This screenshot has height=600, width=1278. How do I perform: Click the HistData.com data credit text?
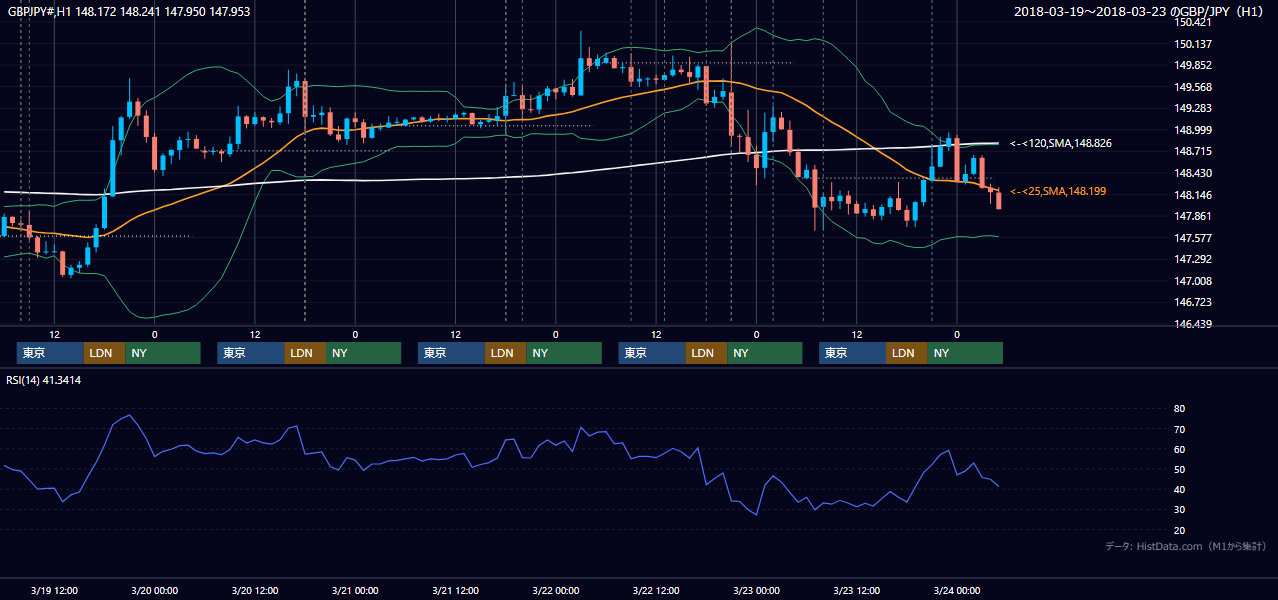[1186, 546]
